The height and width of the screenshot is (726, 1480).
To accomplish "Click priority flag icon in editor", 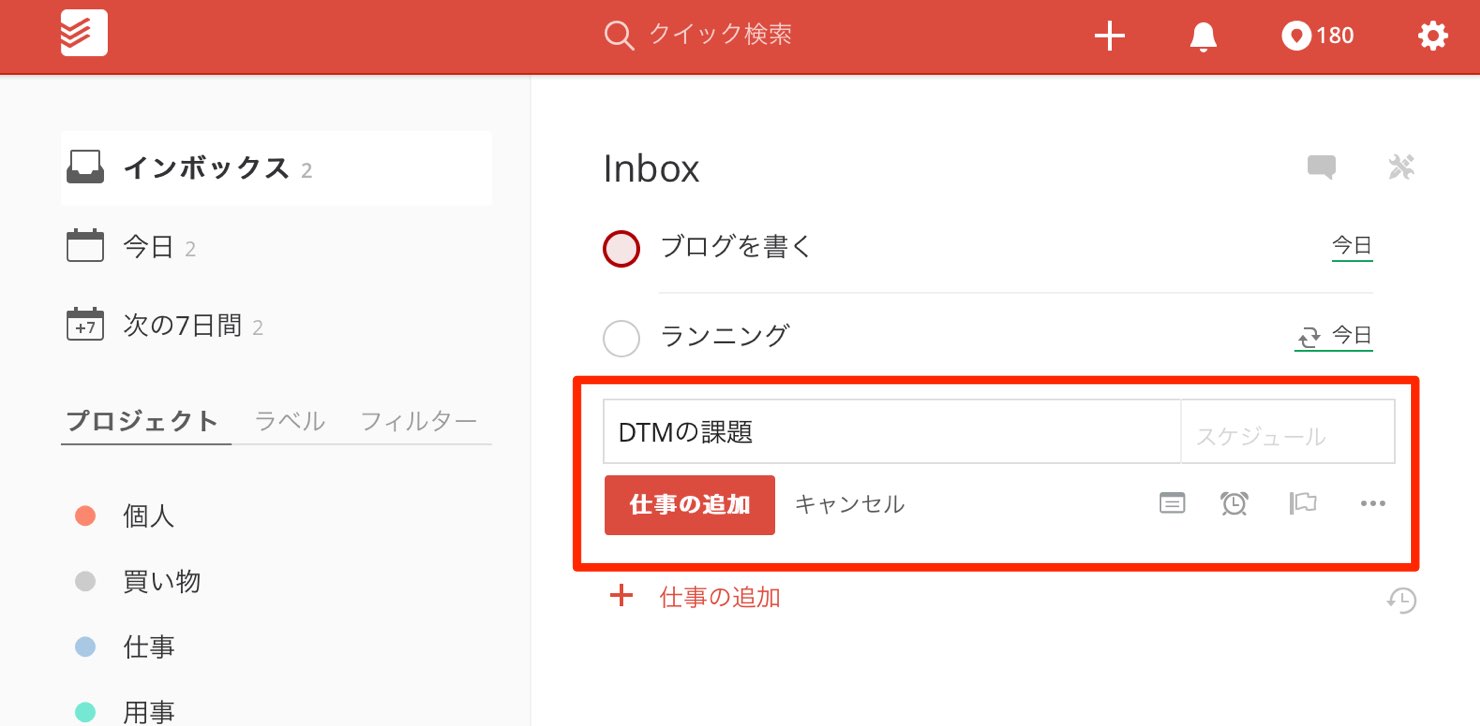I will 1302,503.
